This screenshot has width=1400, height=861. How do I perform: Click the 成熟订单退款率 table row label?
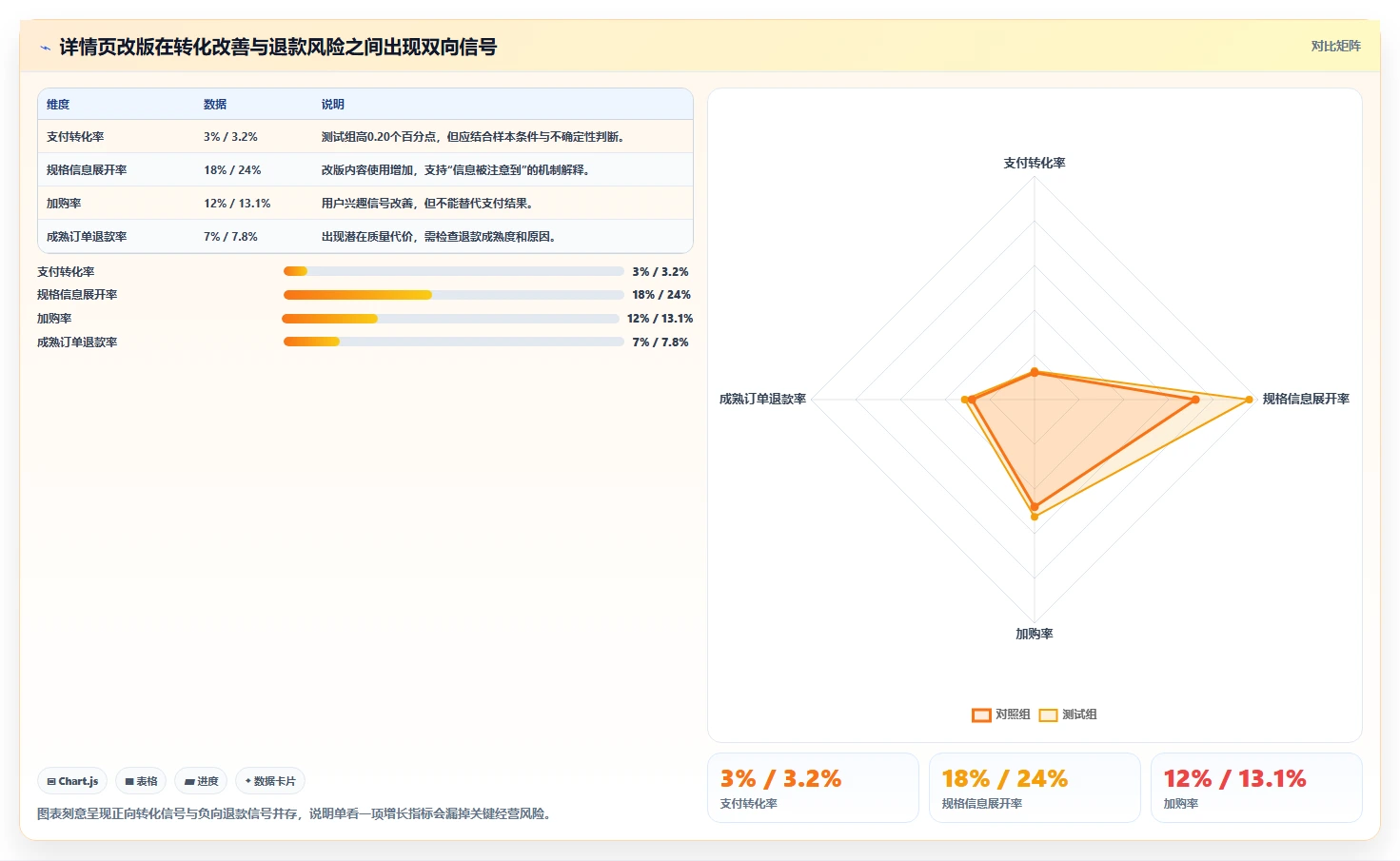87,237
